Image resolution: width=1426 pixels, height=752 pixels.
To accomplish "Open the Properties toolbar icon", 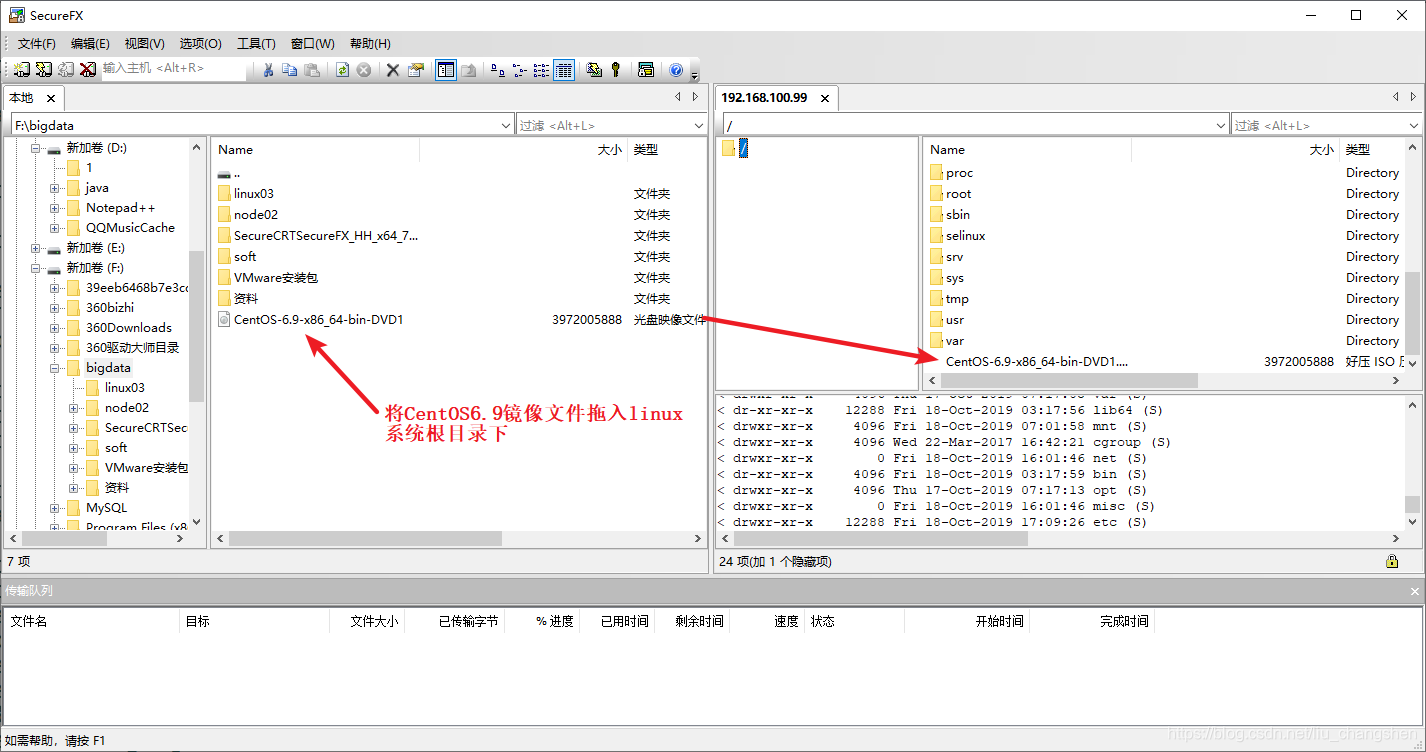I will tap(415, 69).
